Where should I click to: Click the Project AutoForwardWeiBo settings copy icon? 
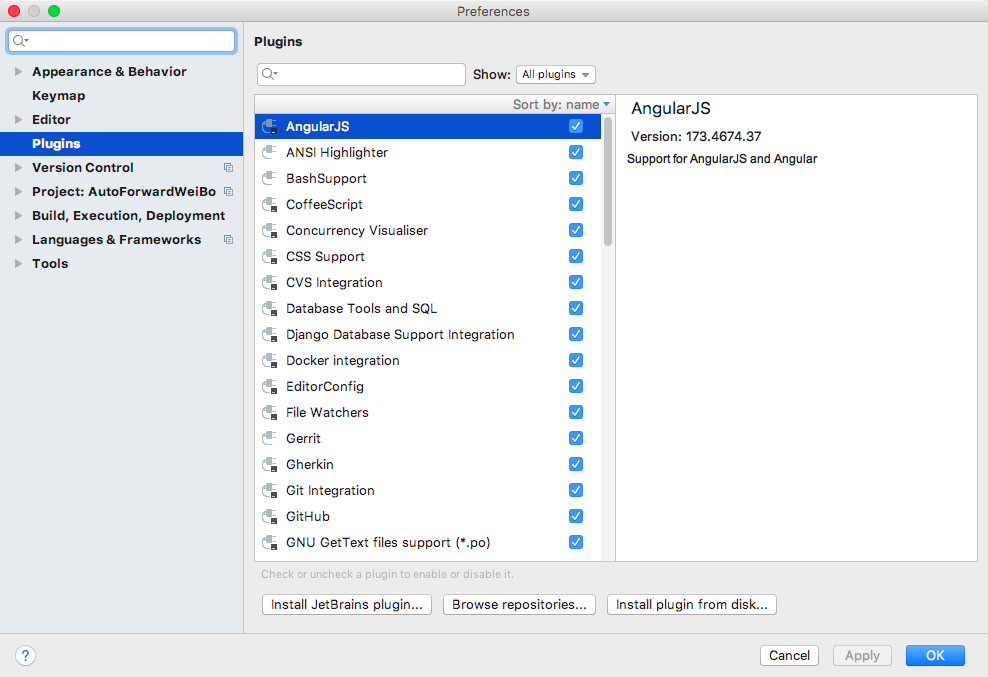pos(228,192)
